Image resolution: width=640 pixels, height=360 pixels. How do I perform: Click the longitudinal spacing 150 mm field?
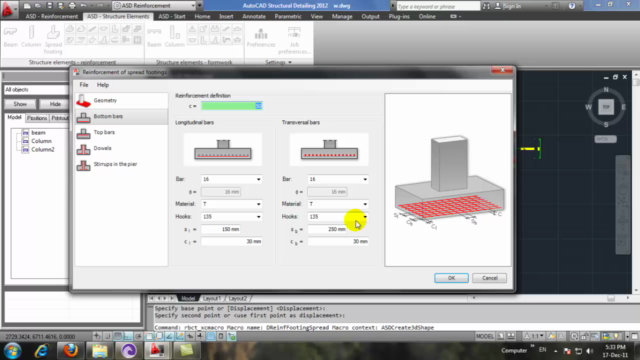[220, 229]
